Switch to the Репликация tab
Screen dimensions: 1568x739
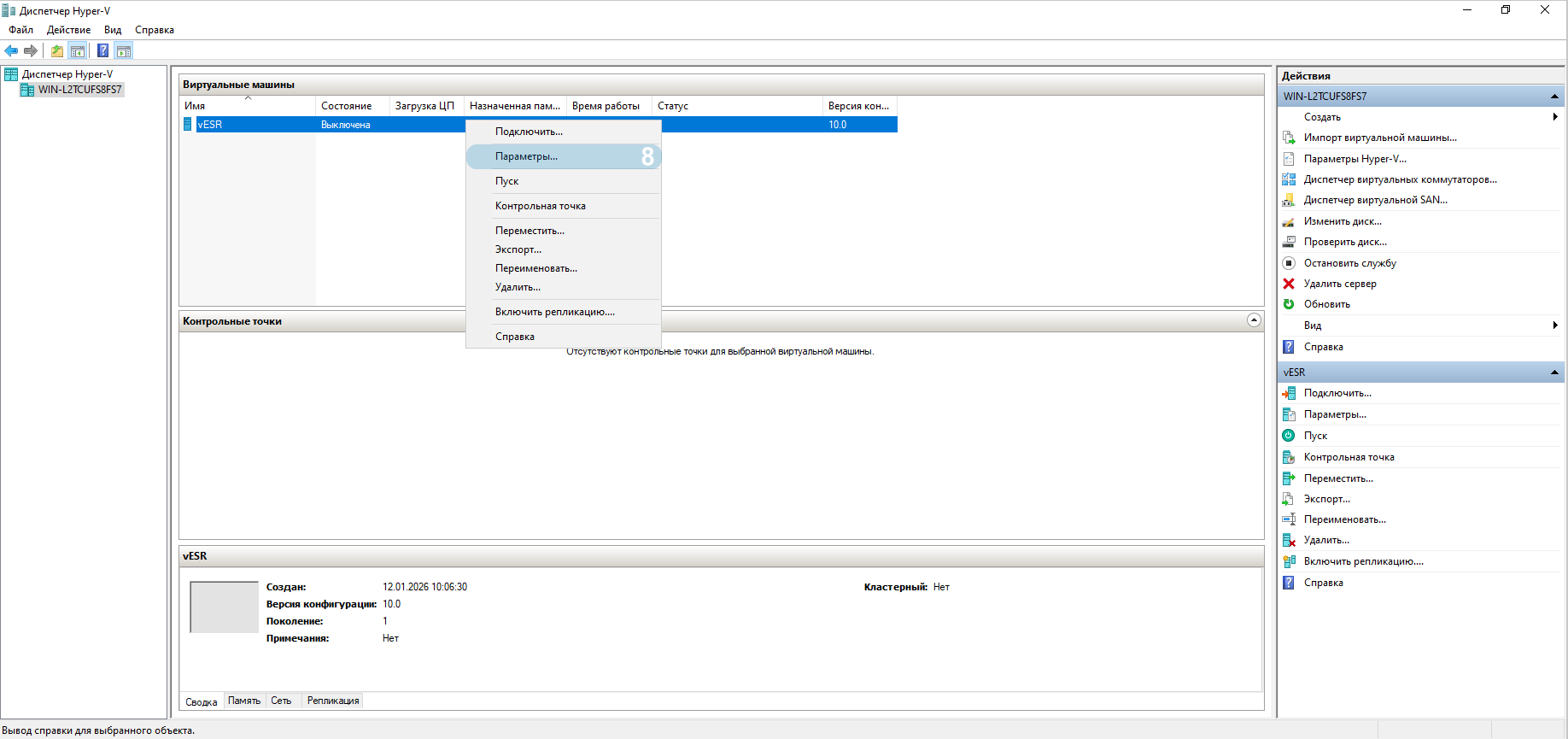coord(333,701)
